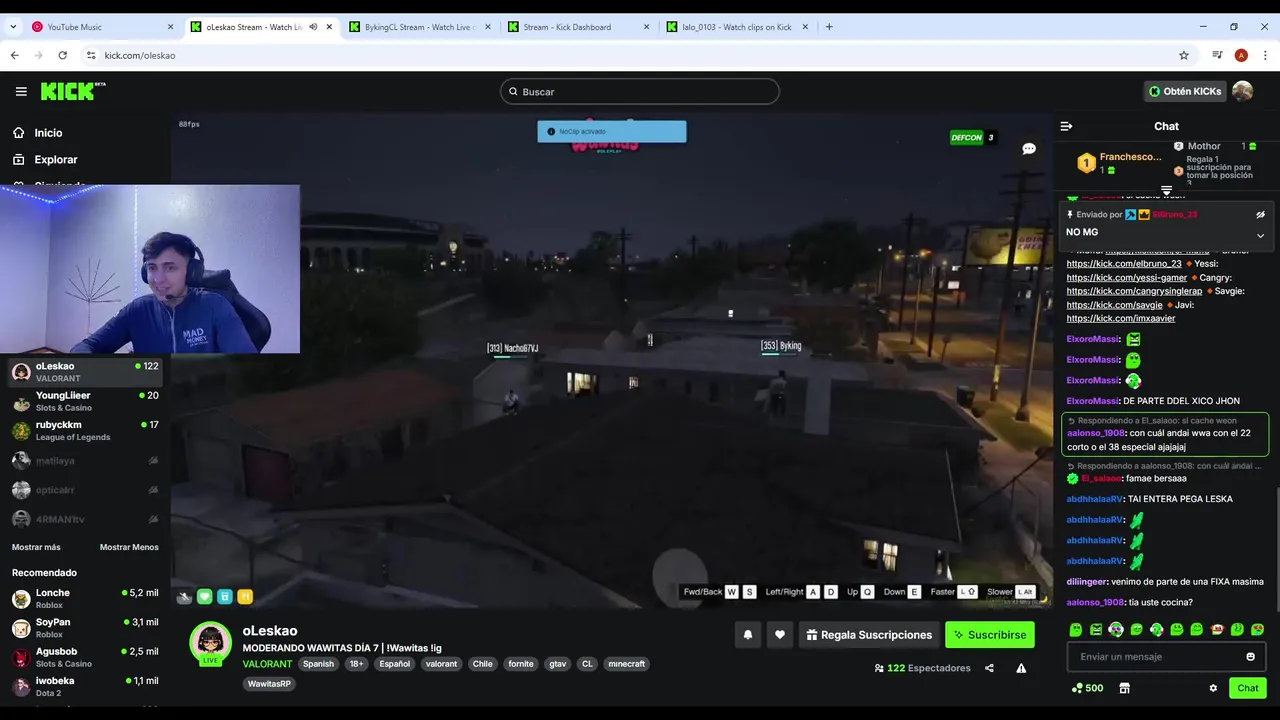The width and height of the screenshot is (1280, 720).
Task: Click the address bar showing kick.com/oleskao
Action: [x=640, y=56]
